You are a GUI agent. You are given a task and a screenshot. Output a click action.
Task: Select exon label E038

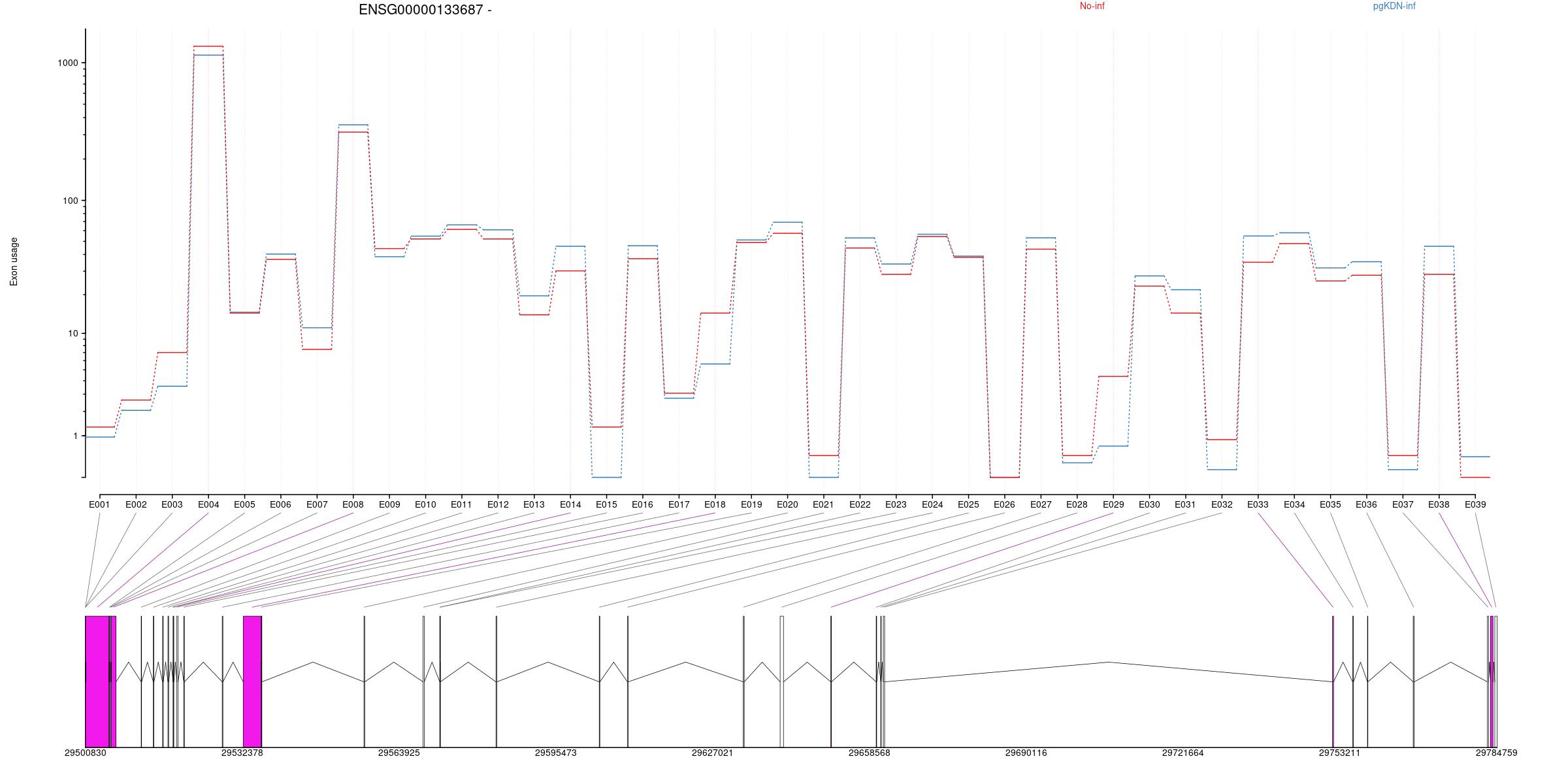[x=1439, y=504]
